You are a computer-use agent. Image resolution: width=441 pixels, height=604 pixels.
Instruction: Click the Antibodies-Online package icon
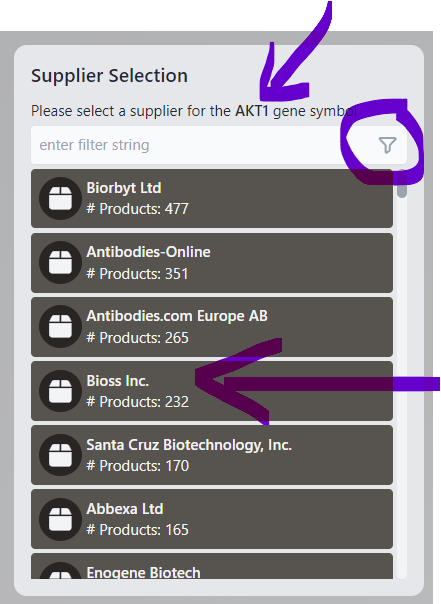coord(60,262)
